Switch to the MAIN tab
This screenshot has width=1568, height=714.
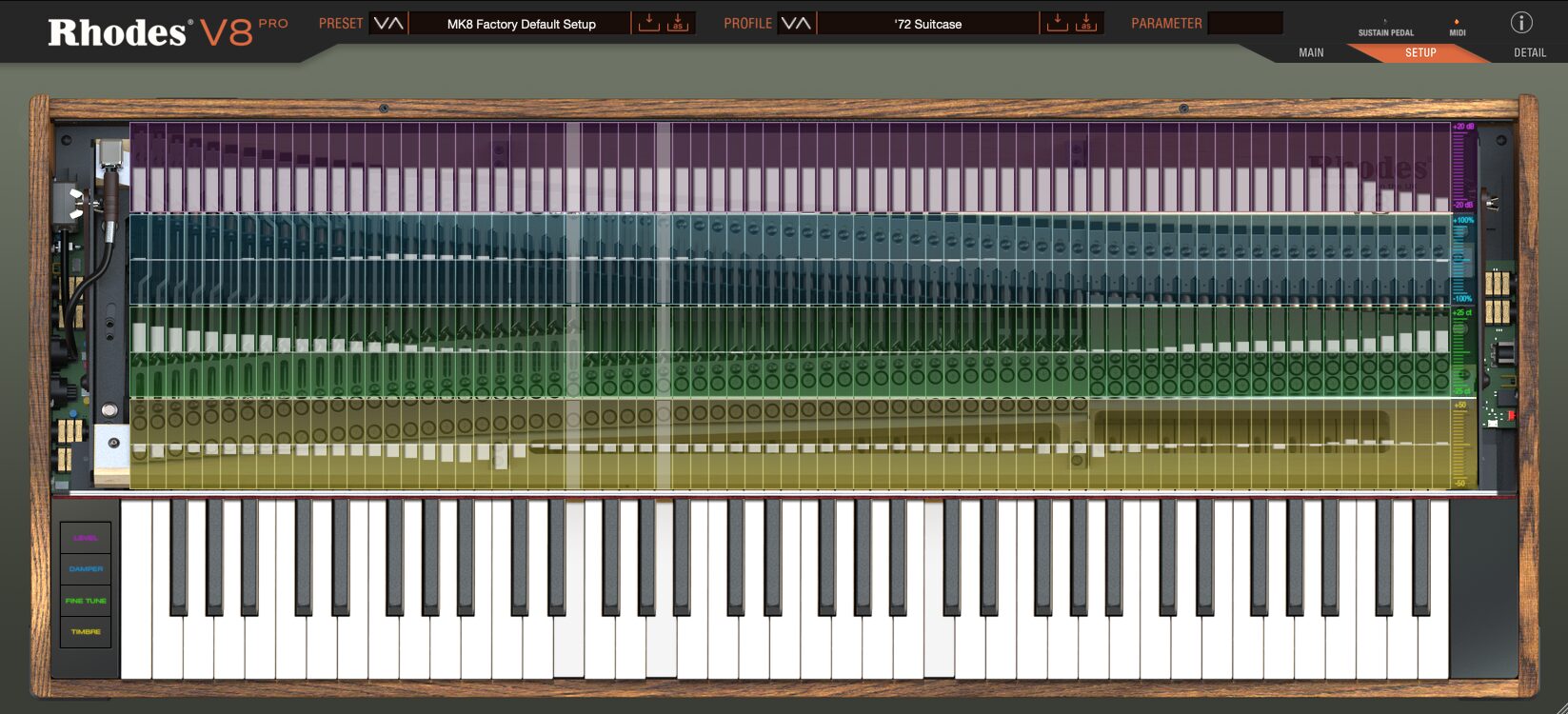pos(1311,53)
